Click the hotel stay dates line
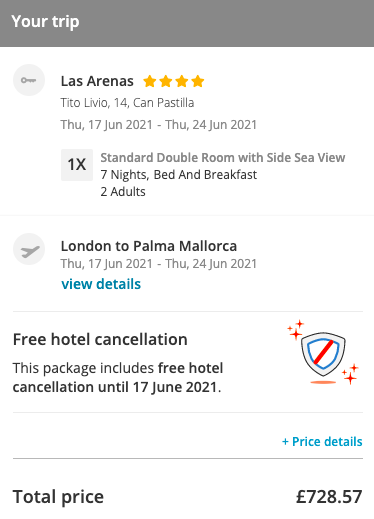Image resolution: width=374 pixels, height=519 pixels. [x=159, y=125]
